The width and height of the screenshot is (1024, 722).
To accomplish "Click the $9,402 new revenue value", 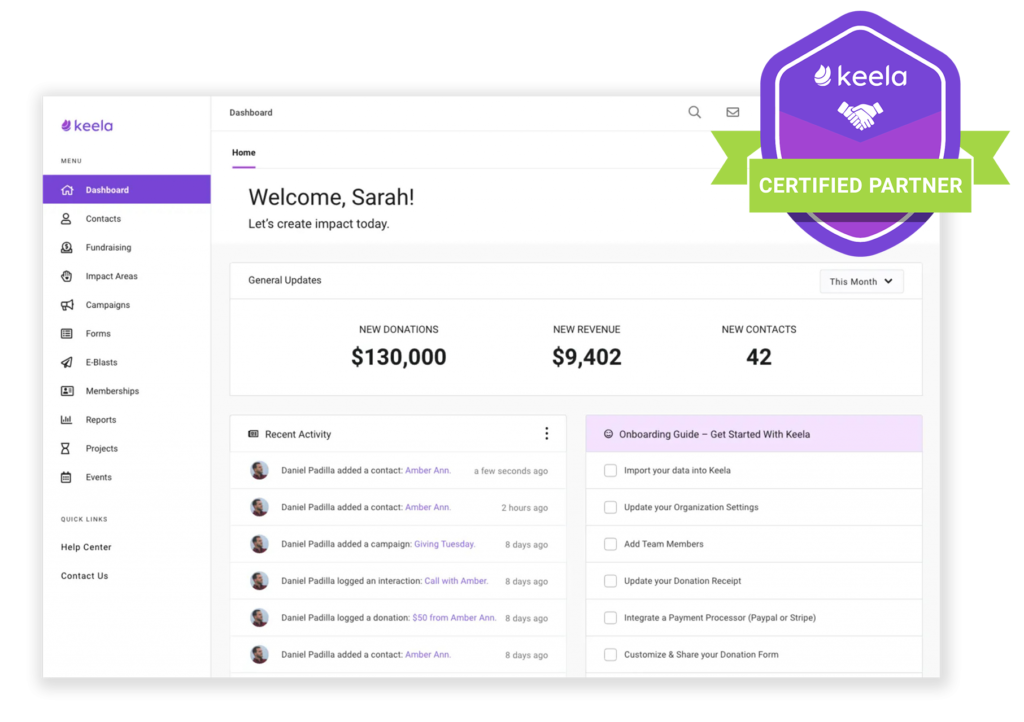I will [586, 357].
